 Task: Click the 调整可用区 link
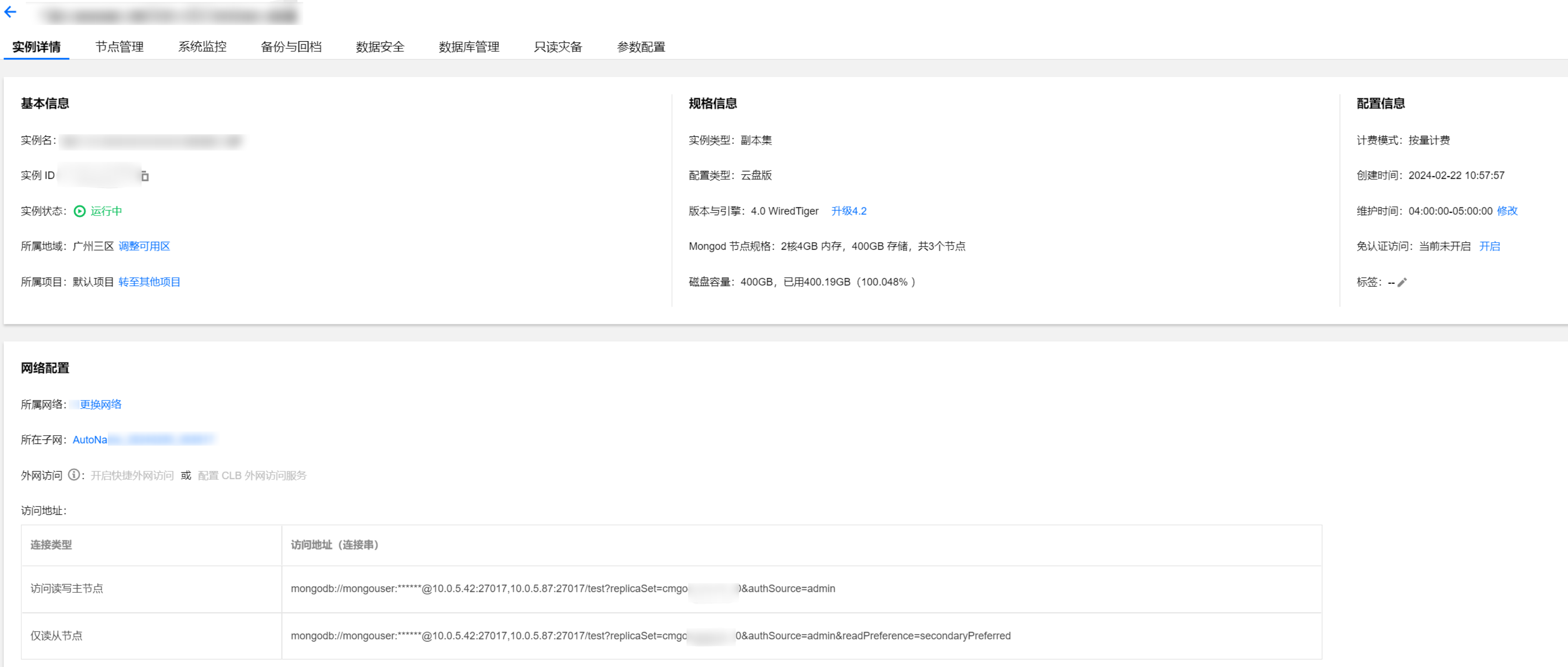tap(144, 246)
